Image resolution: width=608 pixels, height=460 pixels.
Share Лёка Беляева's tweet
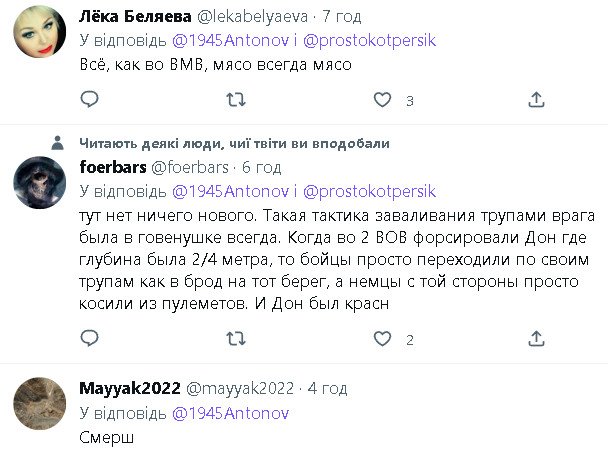pos(536,99)
